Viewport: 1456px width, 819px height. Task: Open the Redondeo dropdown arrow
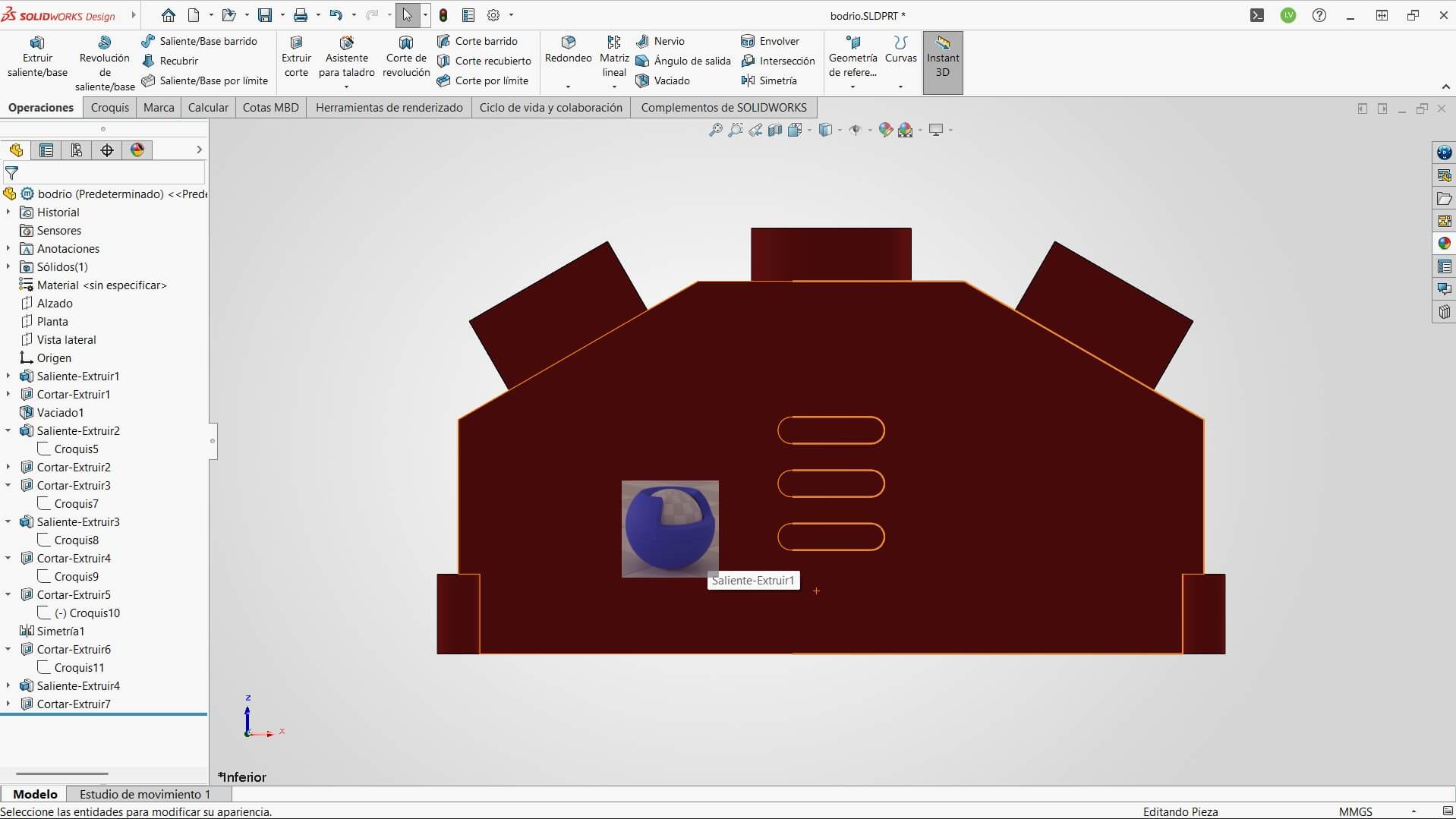point(568,87)
